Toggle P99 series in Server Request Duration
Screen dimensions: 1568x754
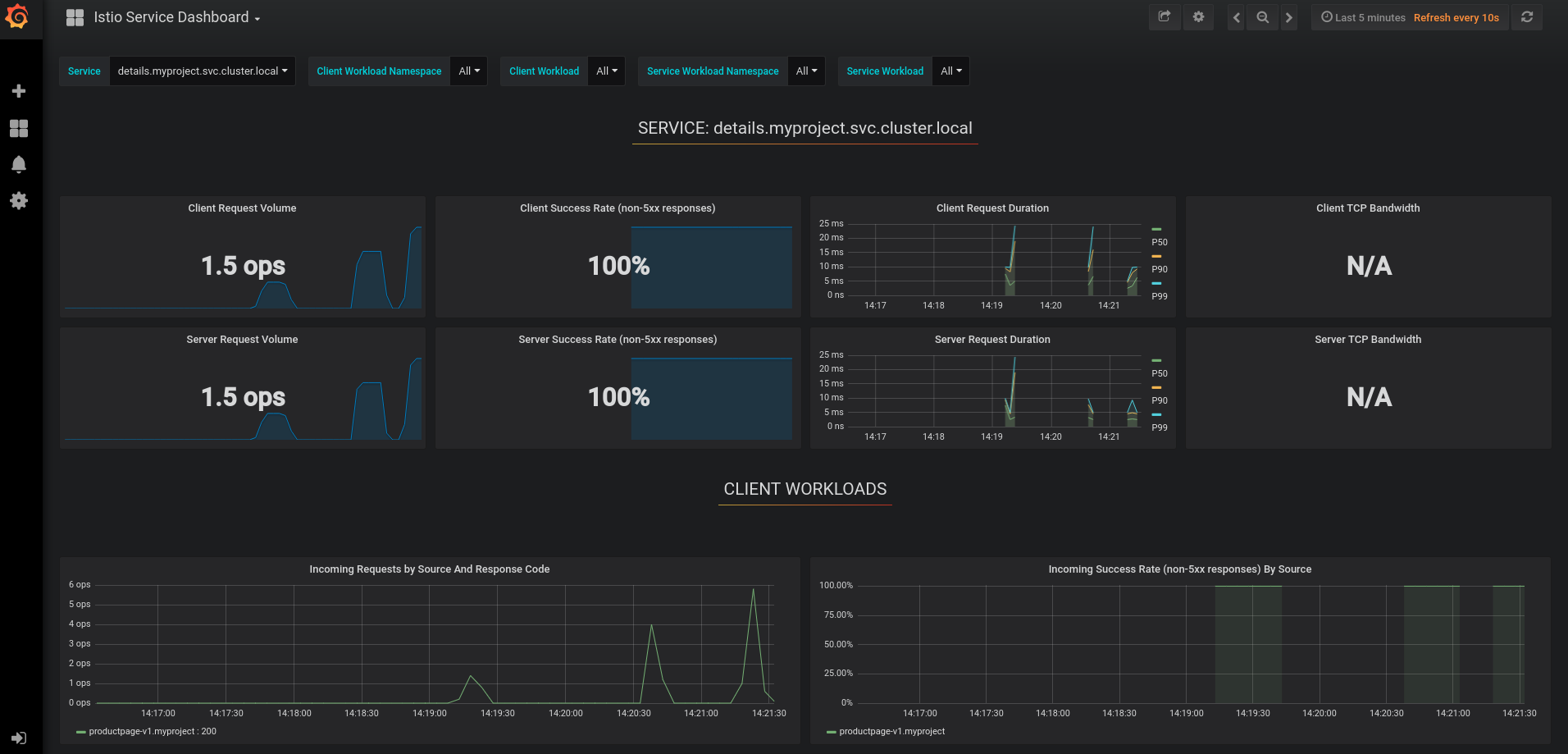(x=1159, y=427)
